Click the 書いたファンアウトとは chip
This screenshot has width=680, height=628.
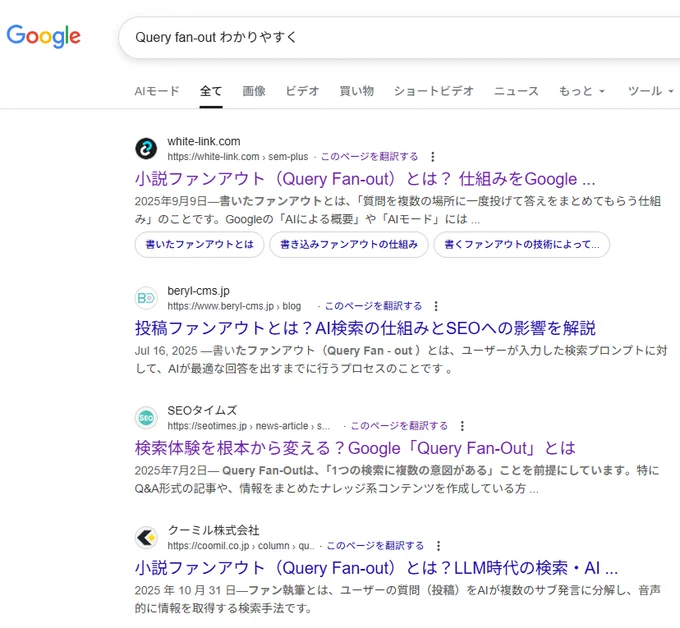[x=199, y=245]
